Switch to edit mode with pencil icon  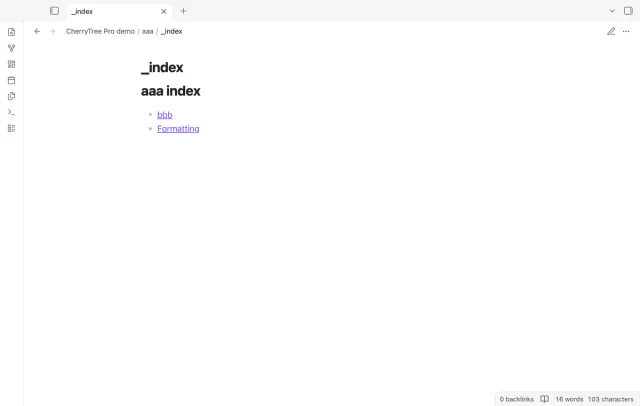(611, 31)
